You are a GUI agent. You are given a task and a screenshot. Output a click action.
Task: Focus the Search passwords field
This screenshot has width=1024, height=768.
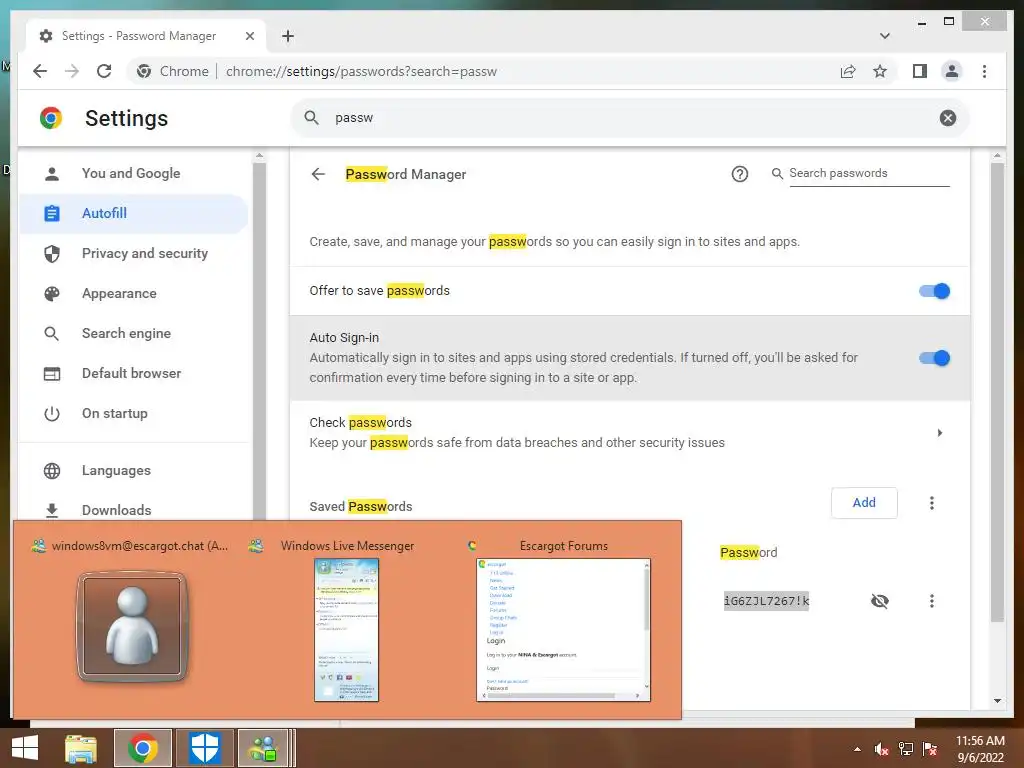(x=869, y=173)
